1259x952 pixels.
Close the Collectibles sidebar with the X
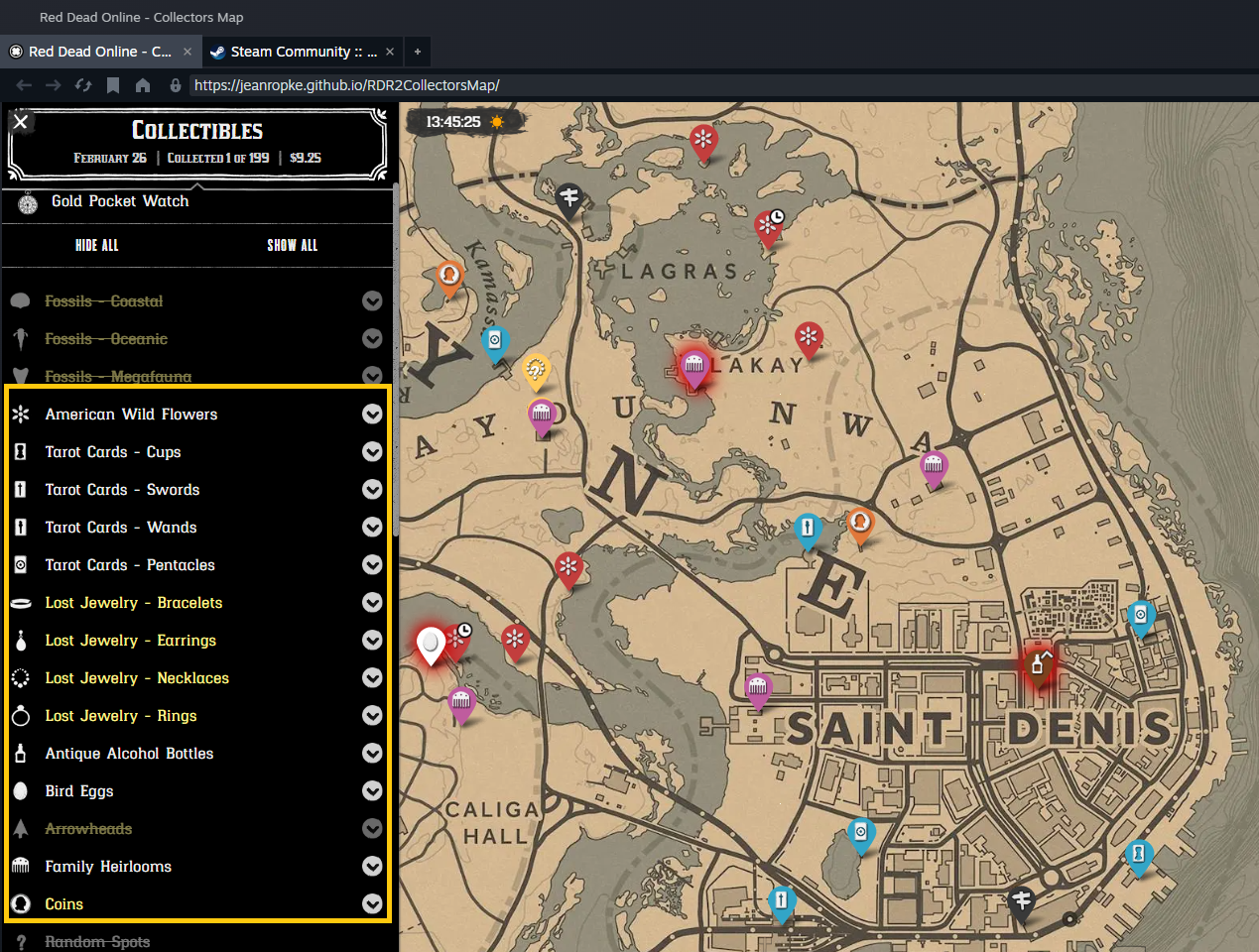[20, 121]
